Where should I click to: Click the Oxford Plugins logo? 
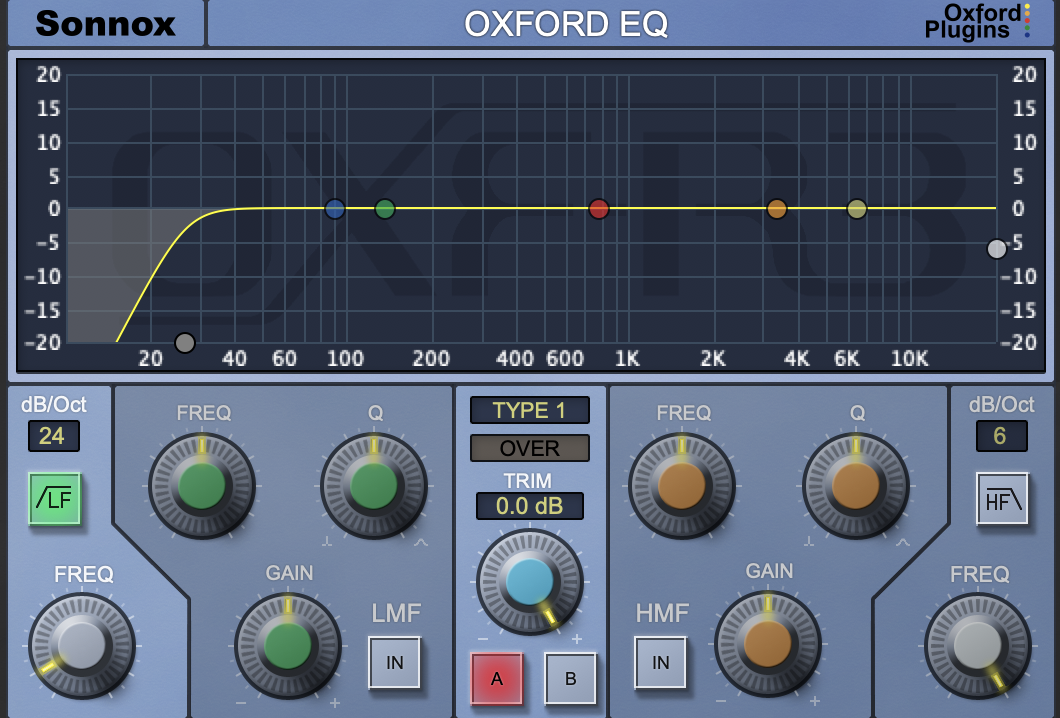point(977,22)
